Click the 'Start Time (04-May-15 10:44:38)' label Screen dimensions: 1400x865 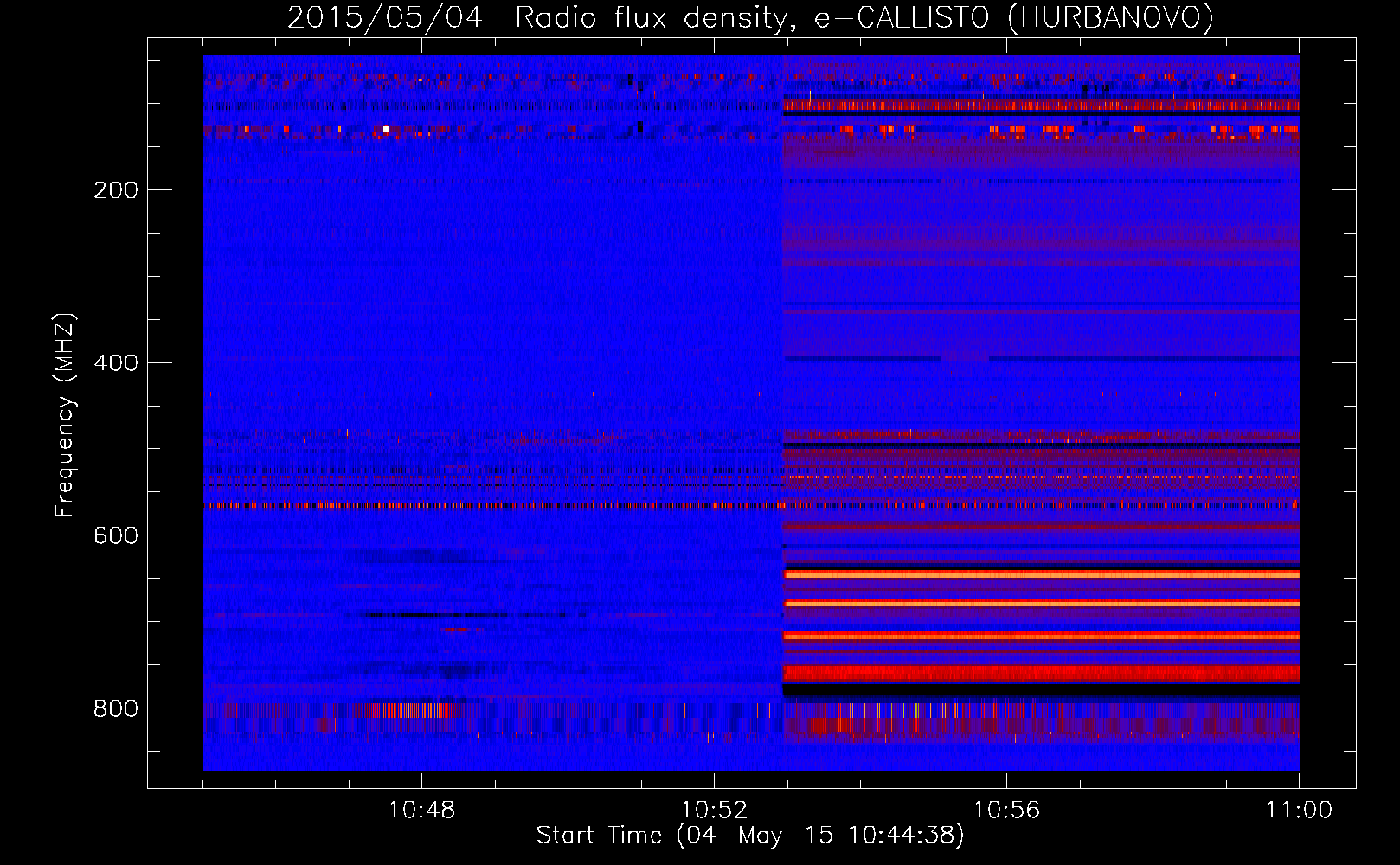point(750,836)
